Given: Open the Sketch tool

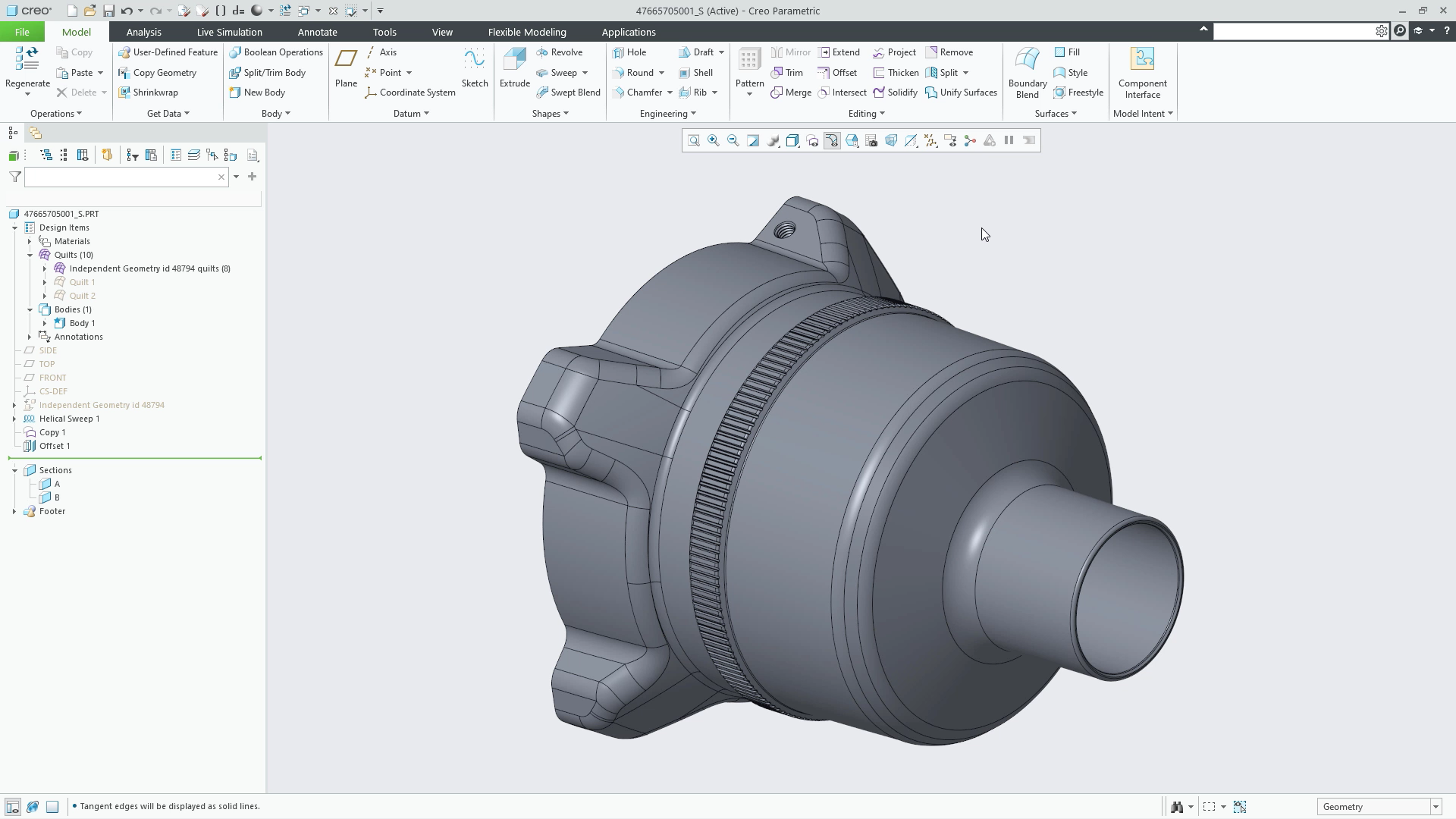Looking at the screenshot, I should click(x=474, y=68).
